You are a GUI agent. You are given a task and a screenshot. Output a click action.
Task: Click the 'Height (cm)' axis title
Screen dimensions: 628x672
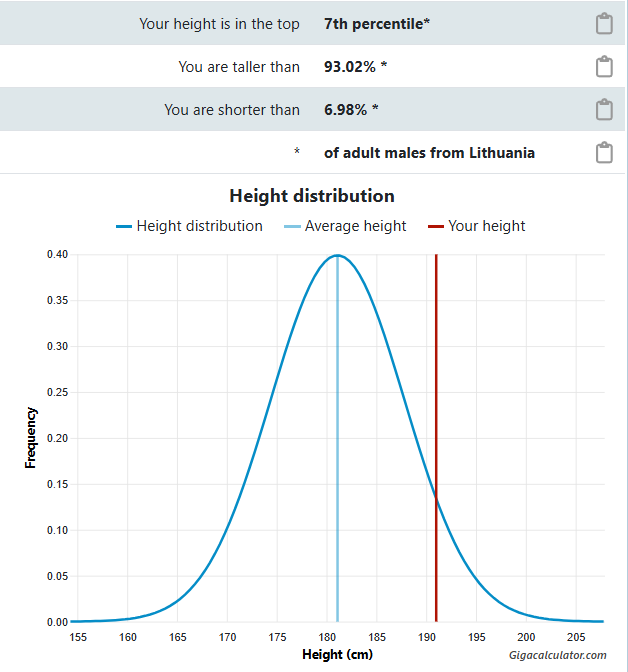click(337, 654)
